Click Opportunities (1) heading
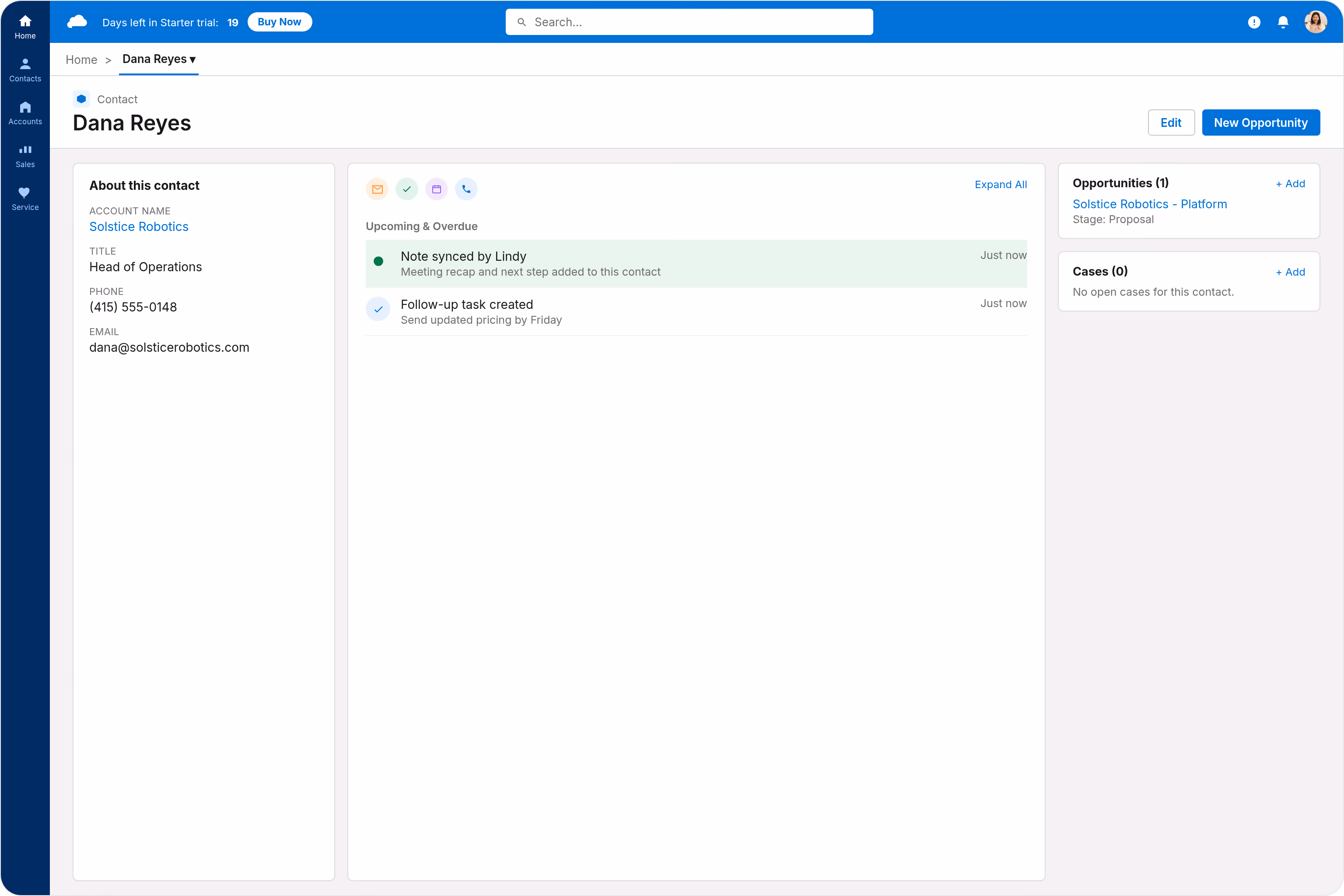The width and height of the screenshot is (1344, 896). 1120,183
